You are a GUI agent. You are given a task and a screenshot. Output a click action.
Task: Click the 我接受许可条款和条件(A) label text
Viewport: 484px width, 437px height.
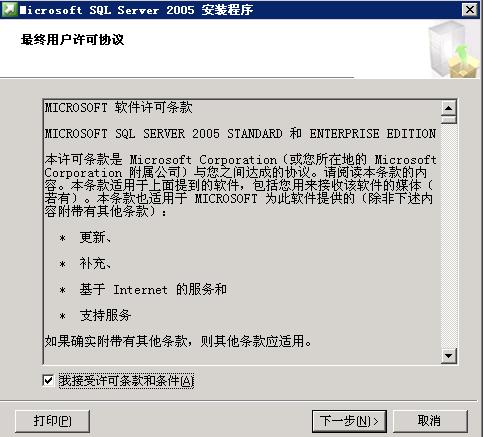point(126,380)
